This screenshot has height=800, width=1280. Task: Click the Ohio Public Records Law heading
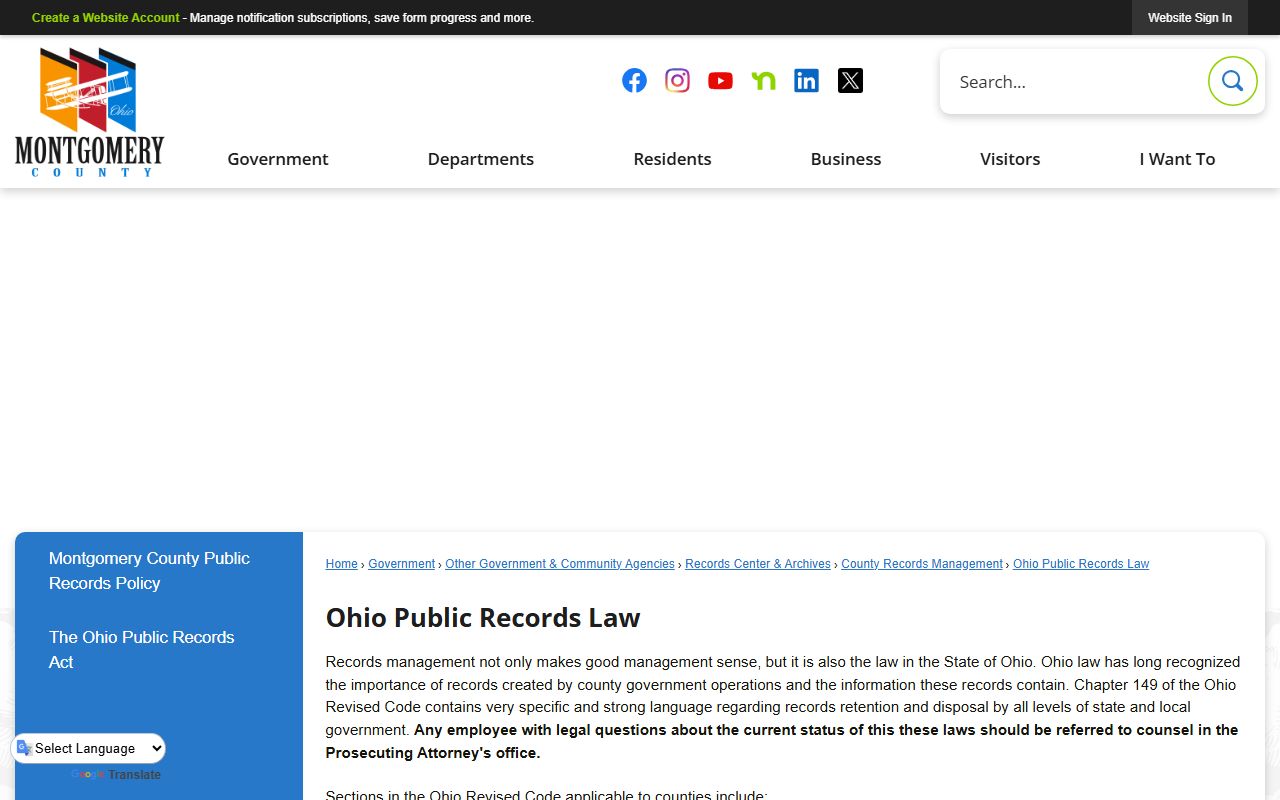coord(483,618)
